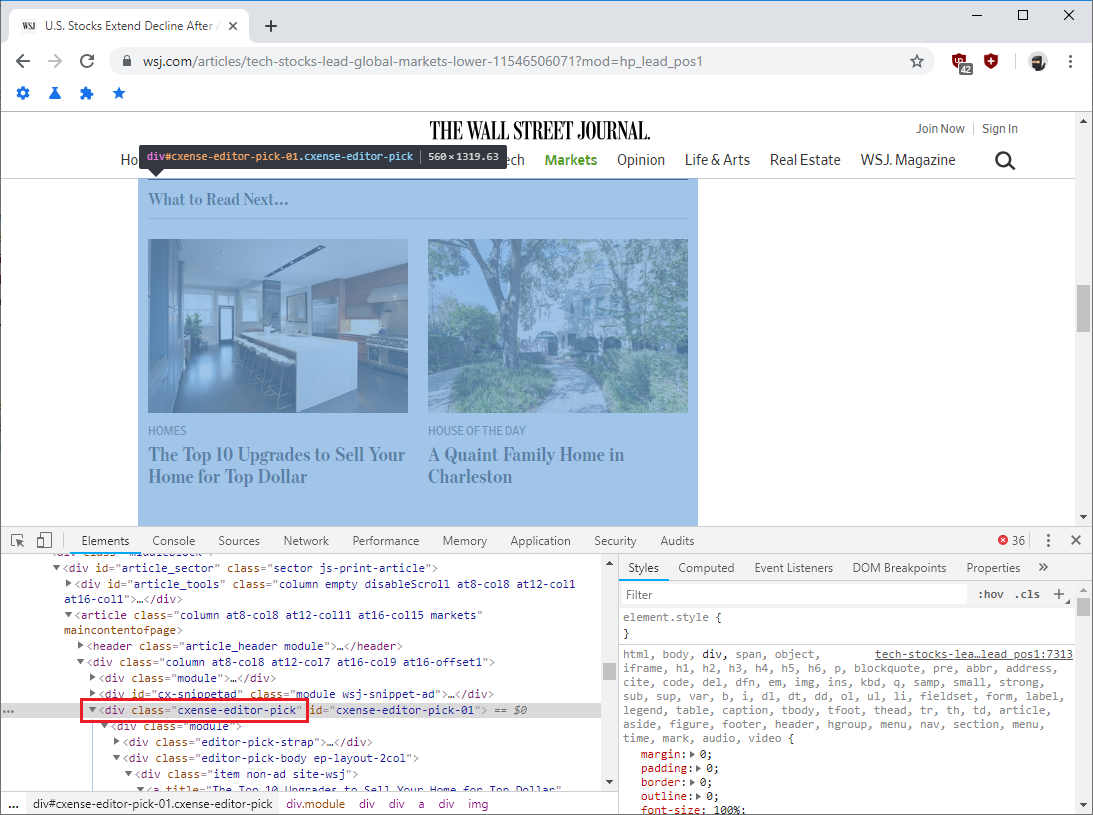This screenshot has width=1093, height=815.
Task: Open the DOM Breakpoints tab
Action: [899, 568]
